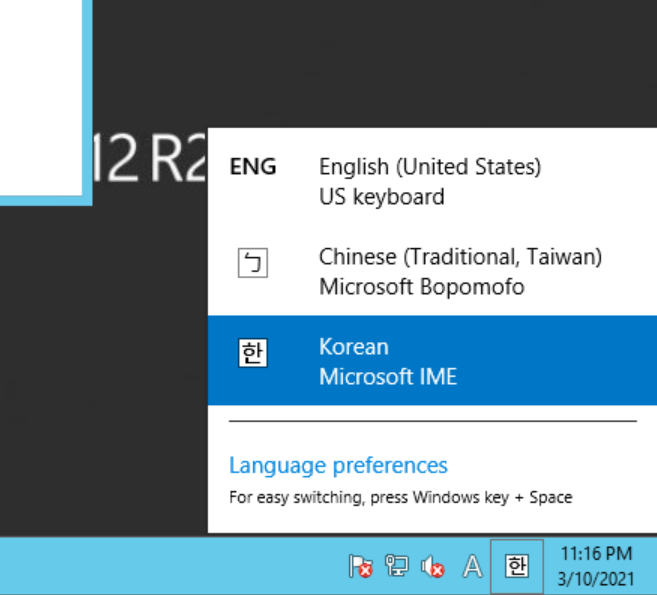The width and height of the screenshot is (657, 595).
Task: Click the Action Center flag tray icon
Action: click(360, 567)
